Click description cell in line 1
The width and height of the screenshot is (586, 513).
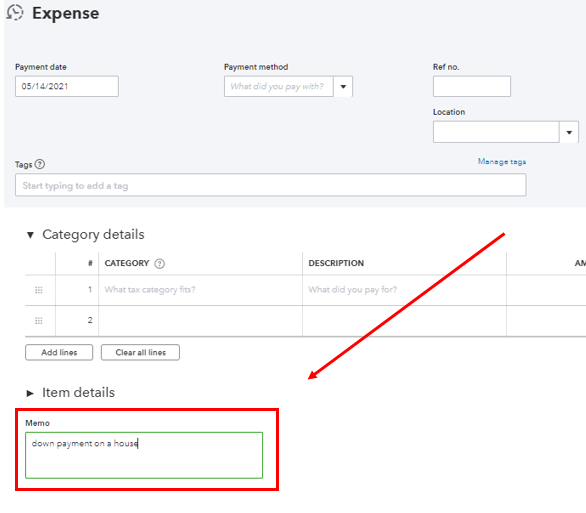coord(404,290)
